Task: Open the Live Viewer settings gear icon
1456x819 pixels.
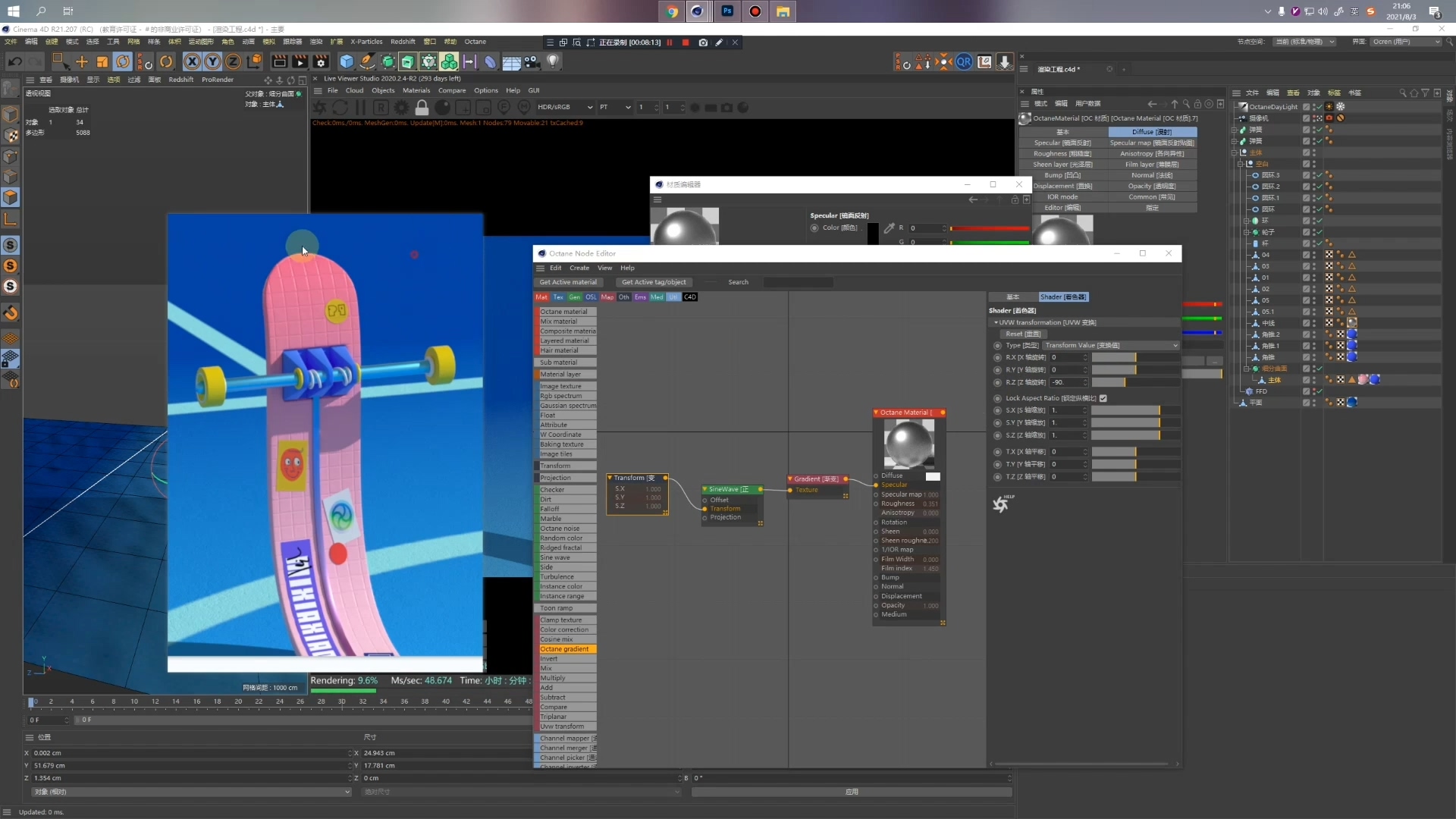Action: click(x=402, y=108)
